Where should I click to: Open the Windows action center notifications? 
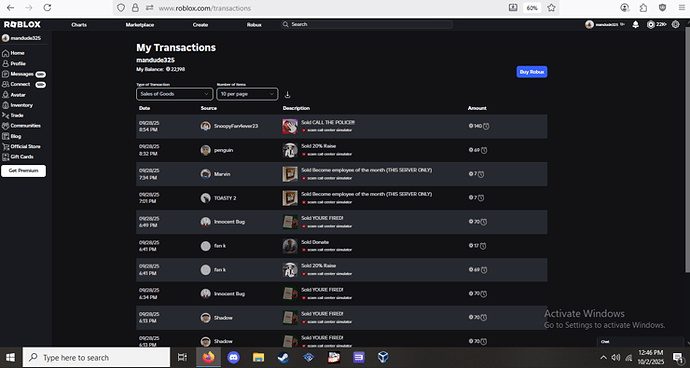(678, 357)
